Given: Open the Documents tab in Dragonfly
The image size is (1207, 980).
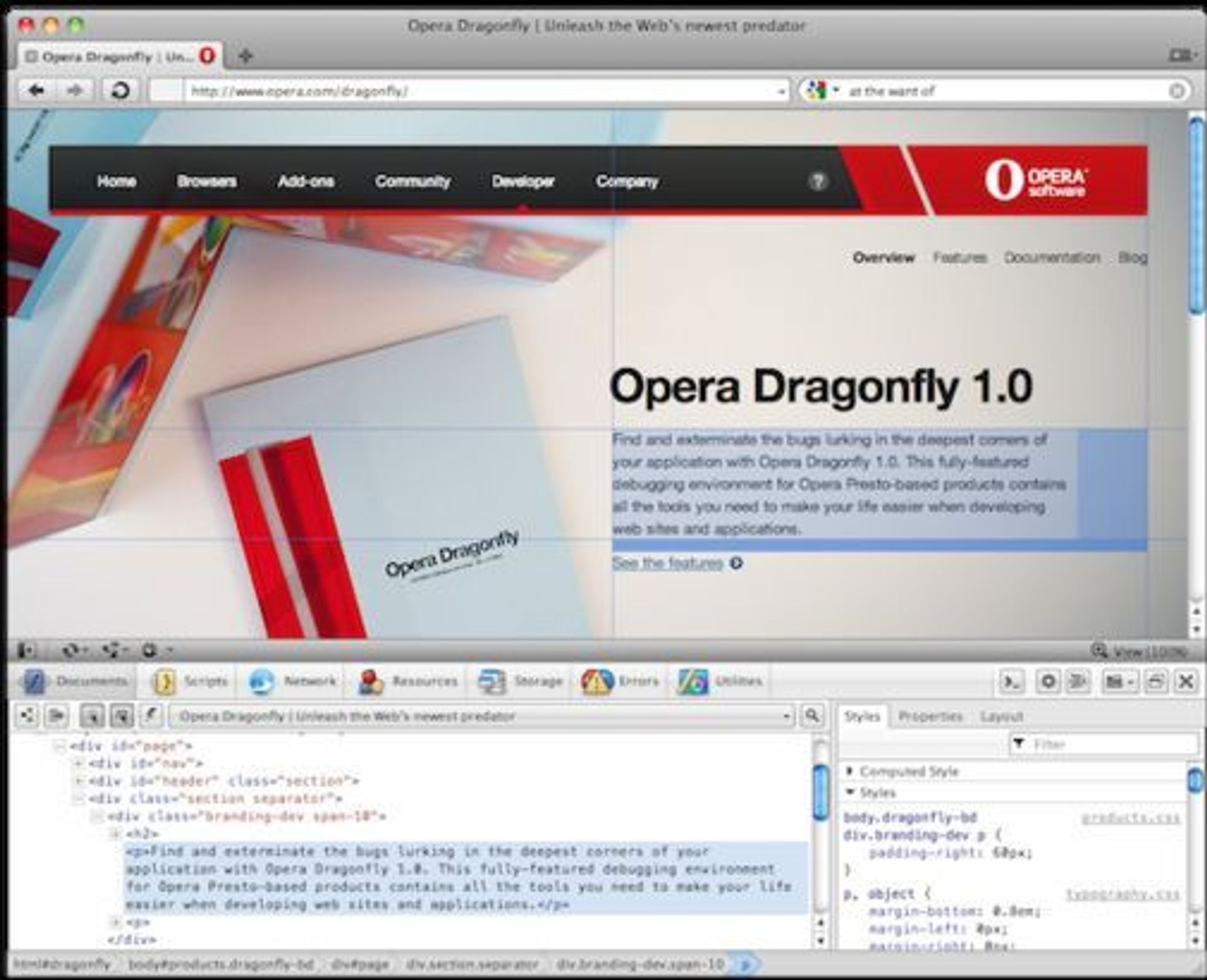Looking at the screenshot, I should point(75,682).
